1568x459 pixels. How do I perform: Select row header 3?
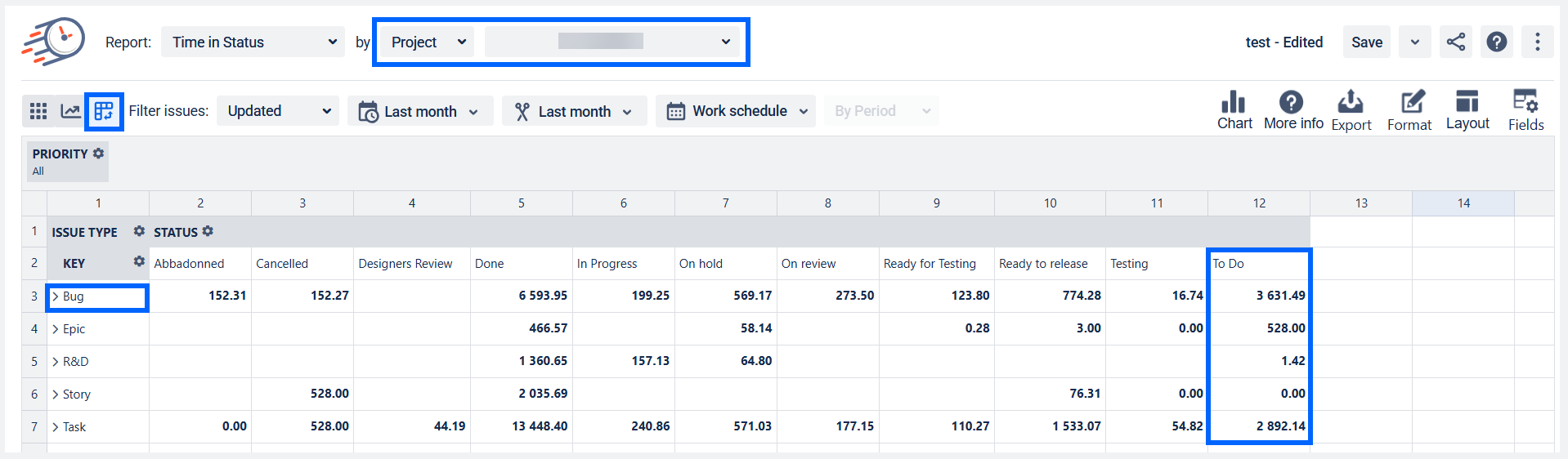(x=34, y=296)
